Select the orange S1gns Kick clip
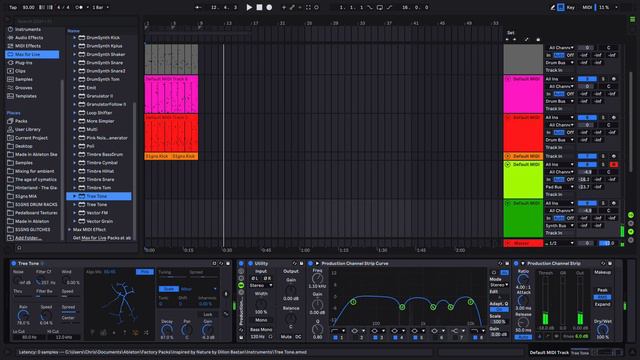Image resolution: width=640 pixels, height=360 pixels. [x=171, y=157]
